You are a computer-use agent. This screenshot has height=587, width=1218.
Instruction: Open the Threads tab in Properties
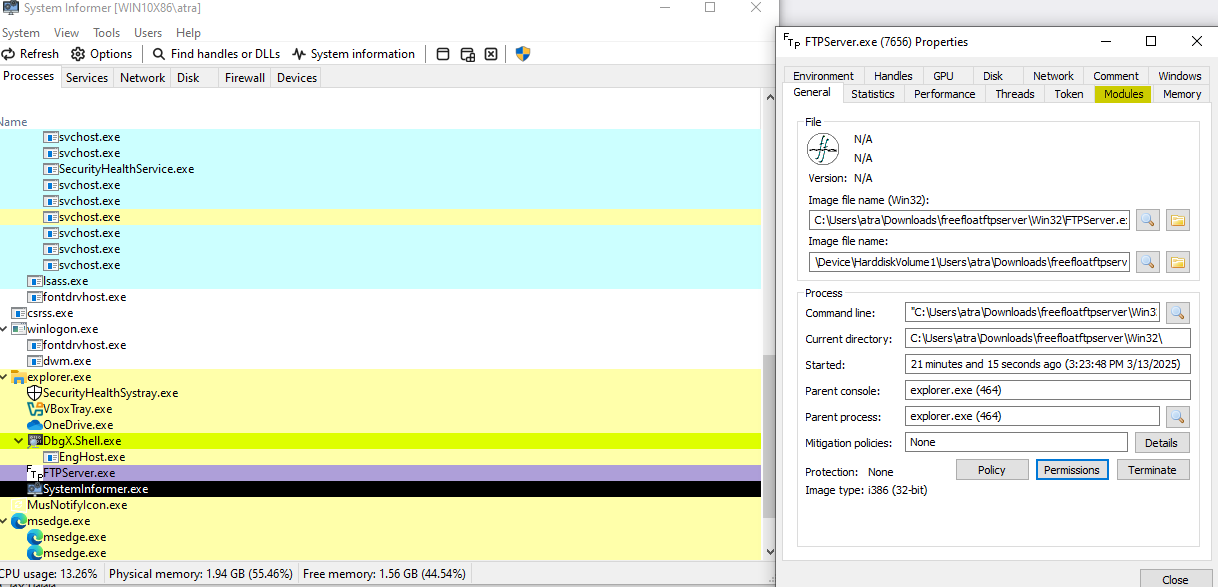1015,94
